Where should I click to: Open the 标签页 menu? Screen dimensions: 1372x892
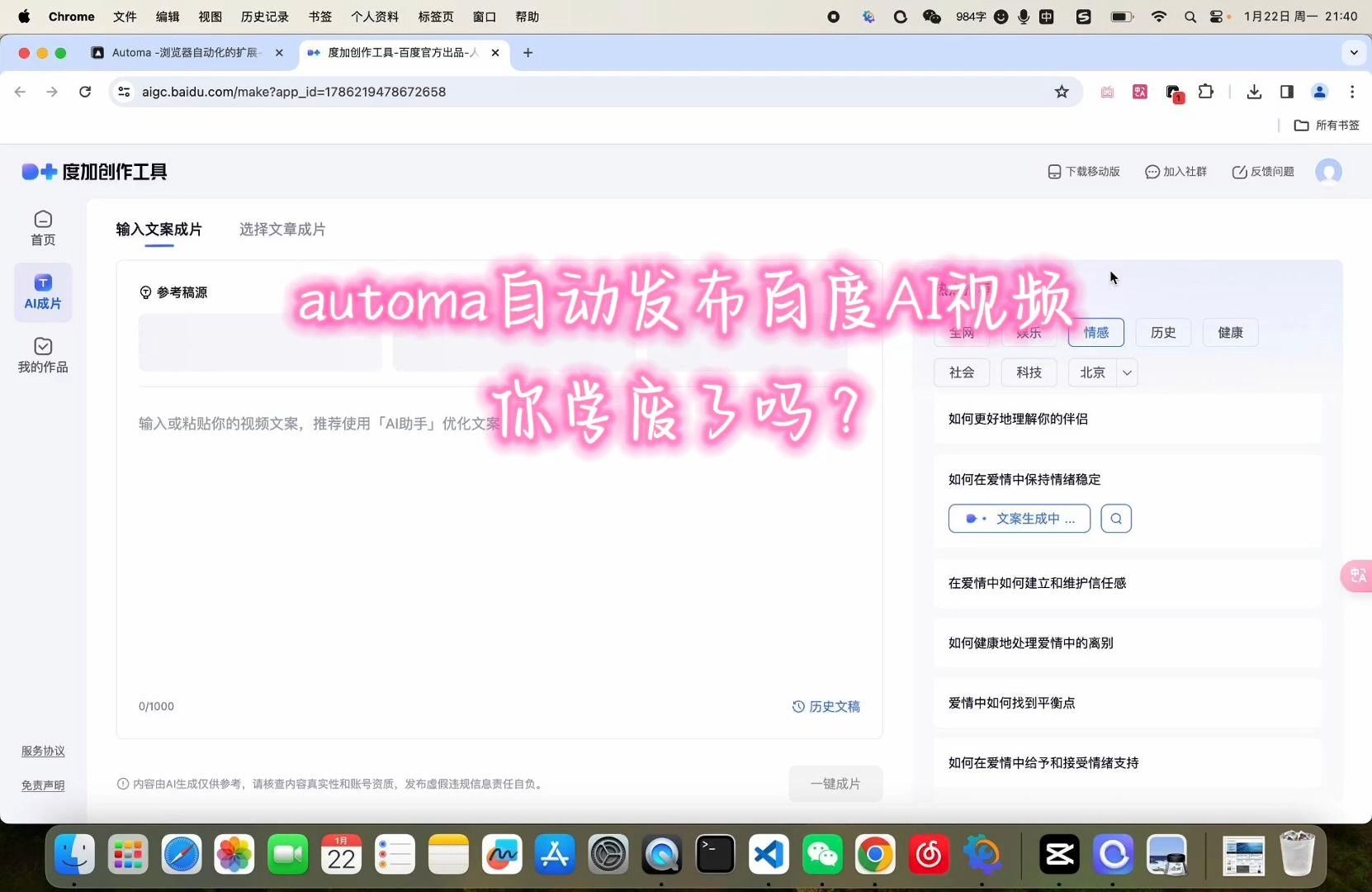[x=436, y=17]
